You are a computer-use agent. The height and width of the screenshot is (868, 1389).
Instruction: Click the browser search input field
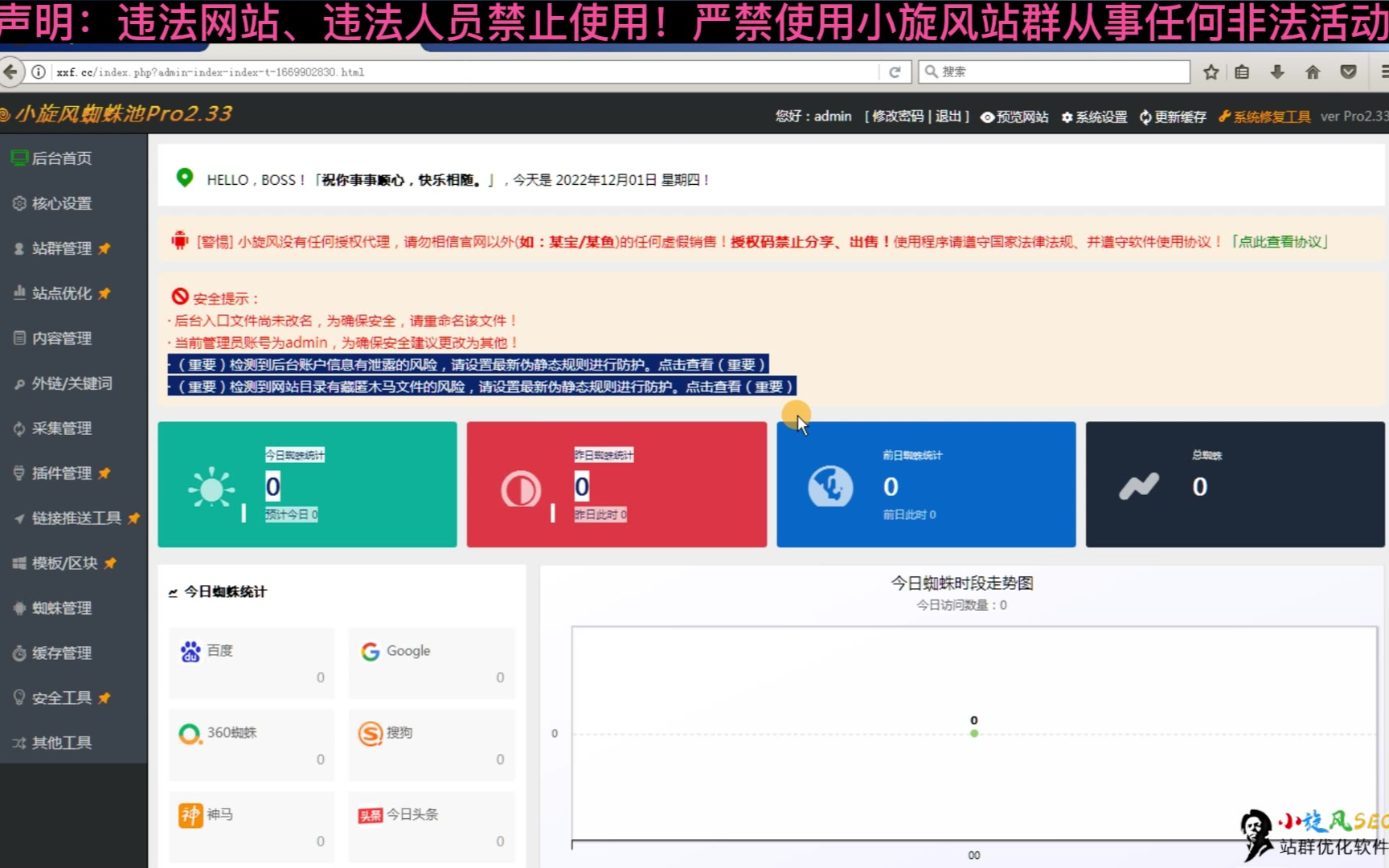pyautogui.click(x=1061, y=72)
